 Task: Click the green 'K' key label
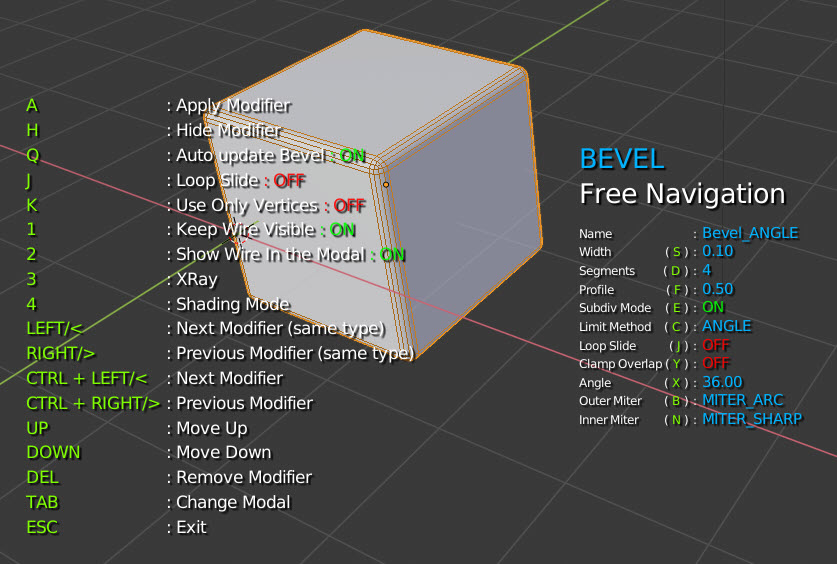coord(32,205)
